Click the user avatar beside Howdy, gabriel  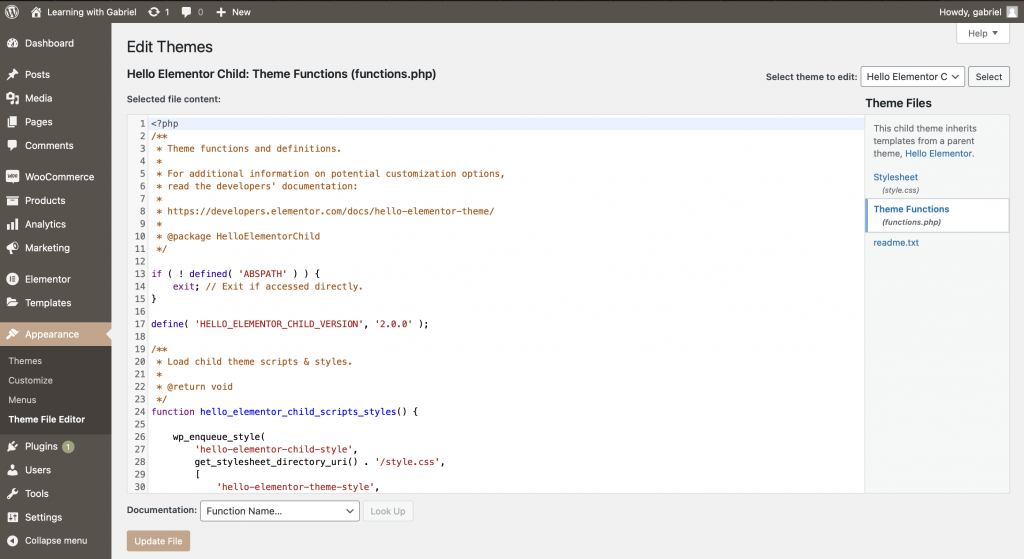1012,12
